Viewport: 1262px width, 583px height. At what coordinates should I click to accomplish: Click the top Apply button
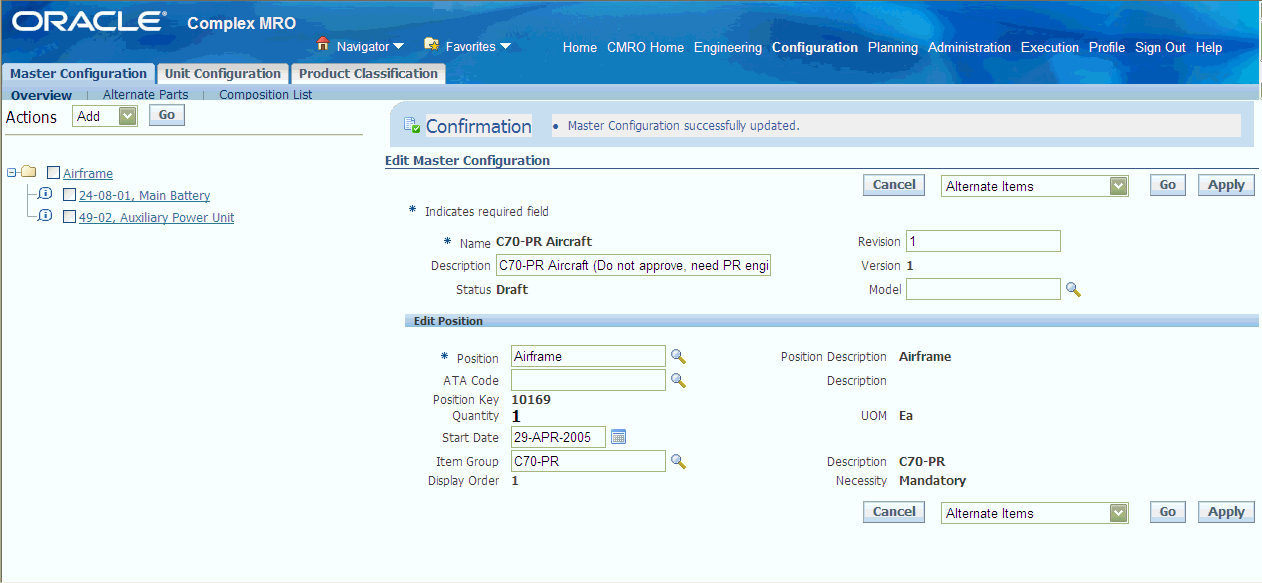(1226, 185)
